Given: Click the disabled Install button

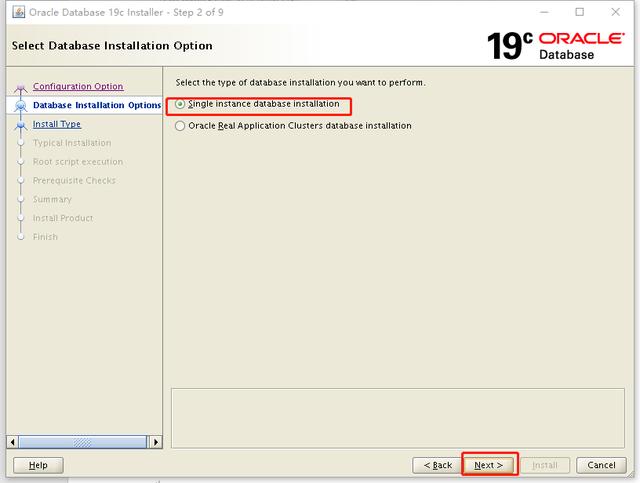Looking at the screenshot, I should [x=545, y=465].
